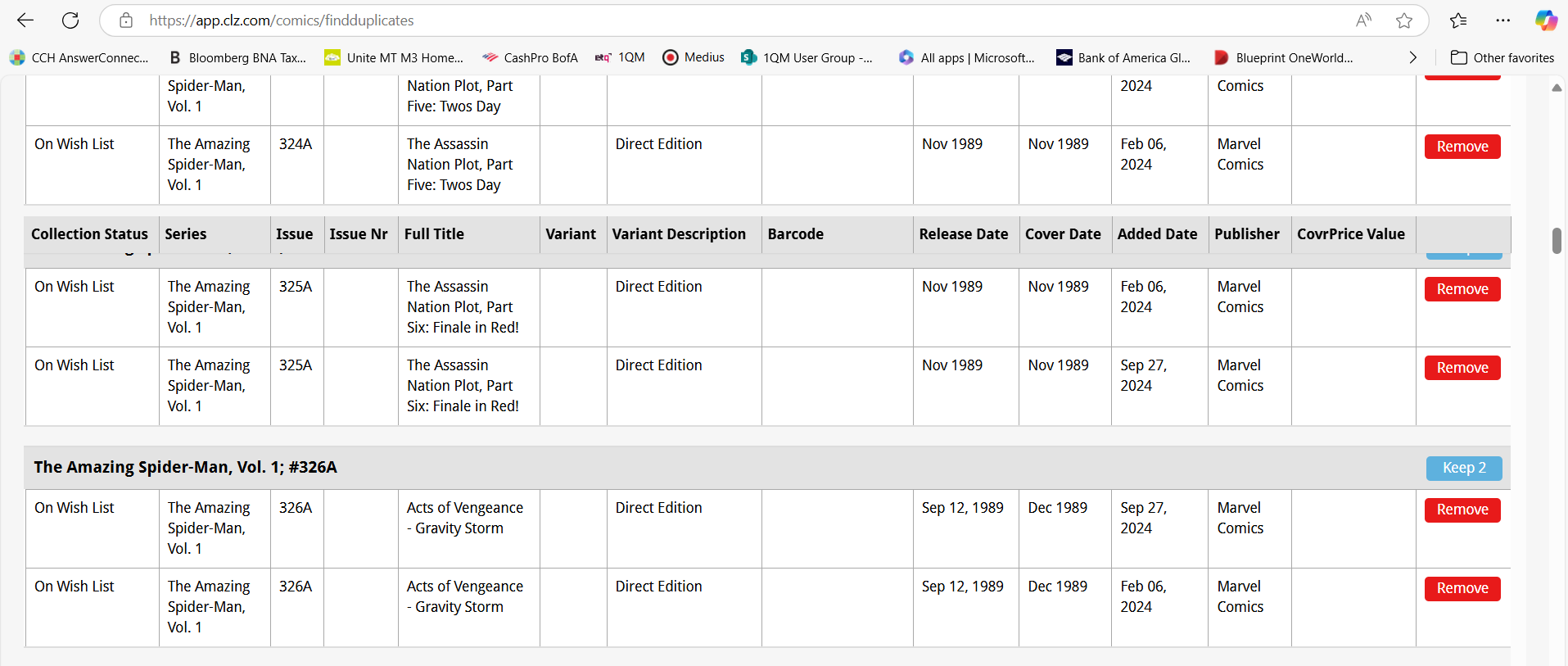
Task: Open the Medius bookmark
Action: (x=694, y=57)
